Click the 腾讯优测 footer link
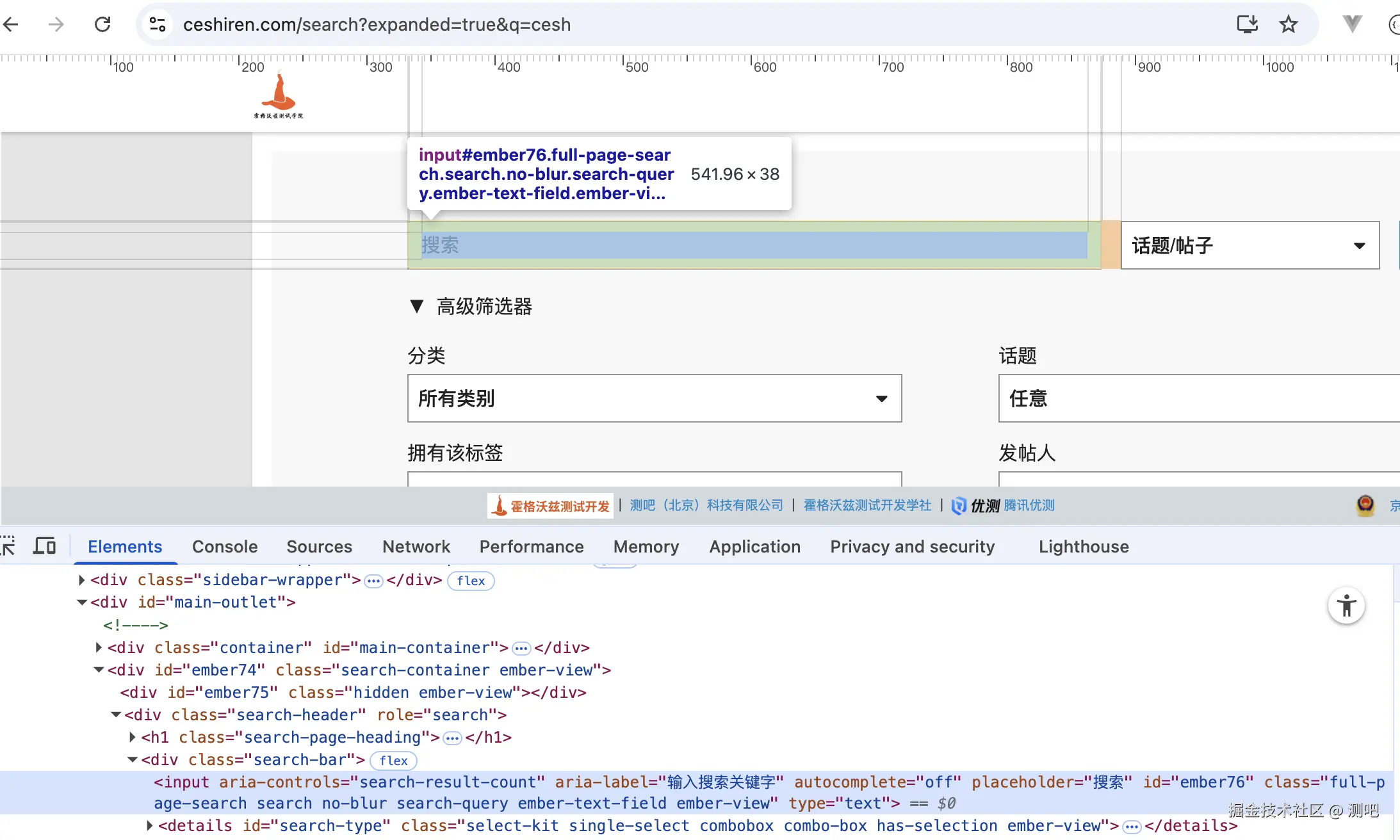 [1029, 506]
